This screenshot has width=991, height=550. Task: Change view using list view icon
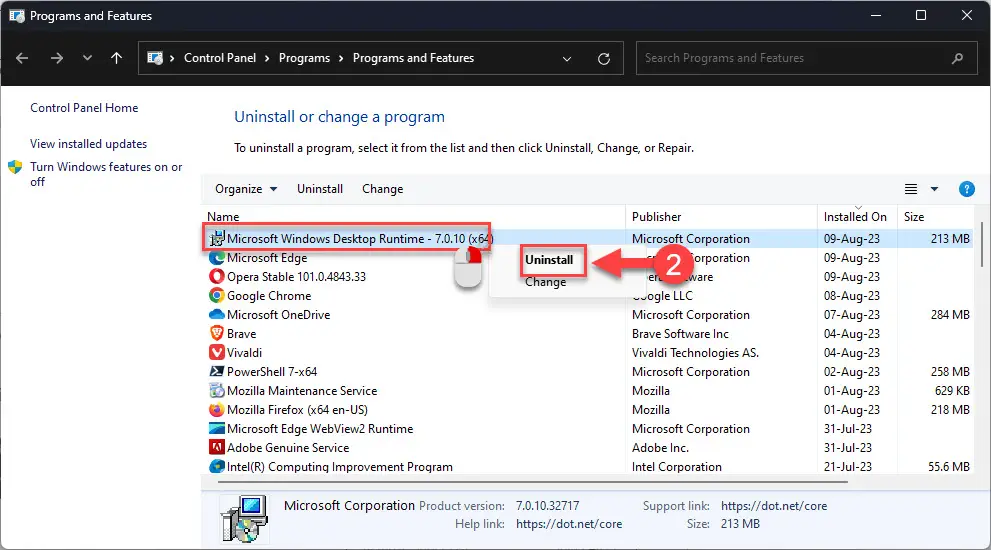pyautogui.click(x=911, y=189)
